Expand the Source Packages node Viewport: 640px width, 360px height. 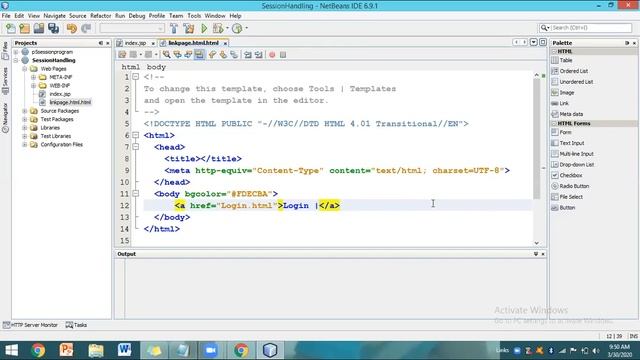[24, 111]
